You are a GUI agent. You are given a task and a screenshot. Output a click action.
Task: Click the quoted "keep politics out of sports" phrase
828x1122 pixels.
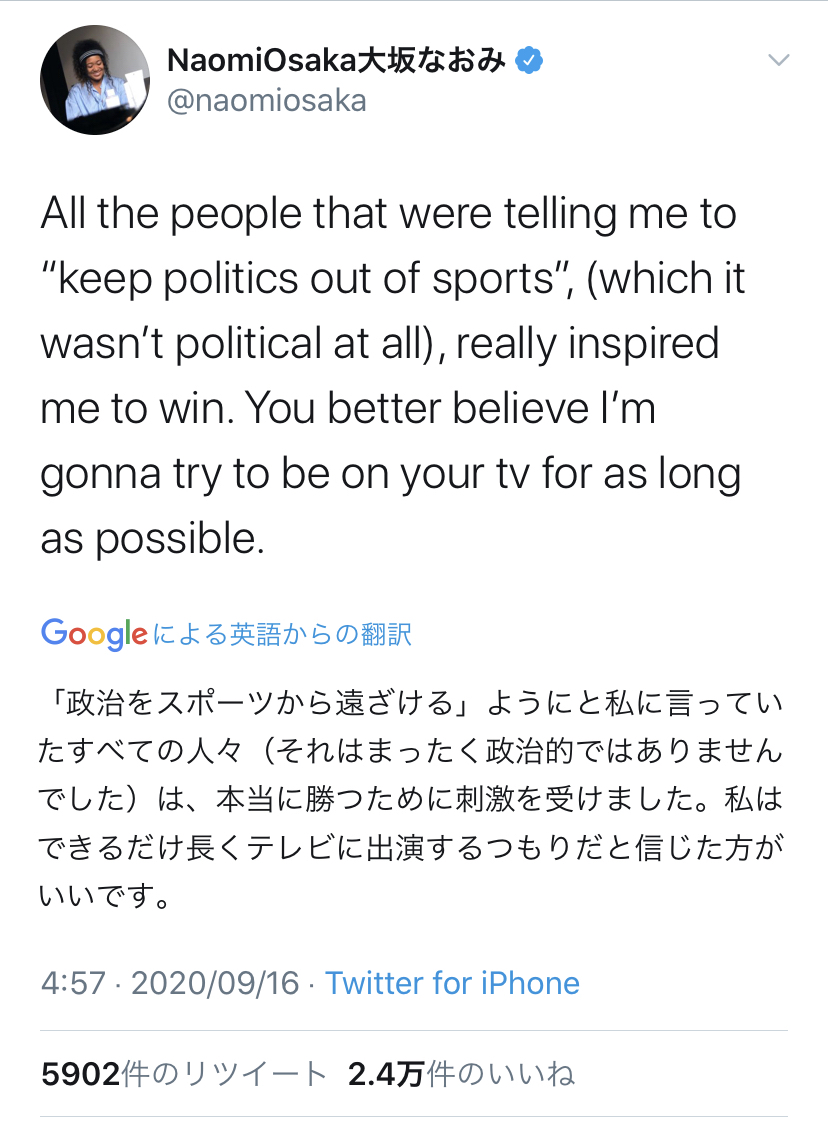(x=303, y=279)
